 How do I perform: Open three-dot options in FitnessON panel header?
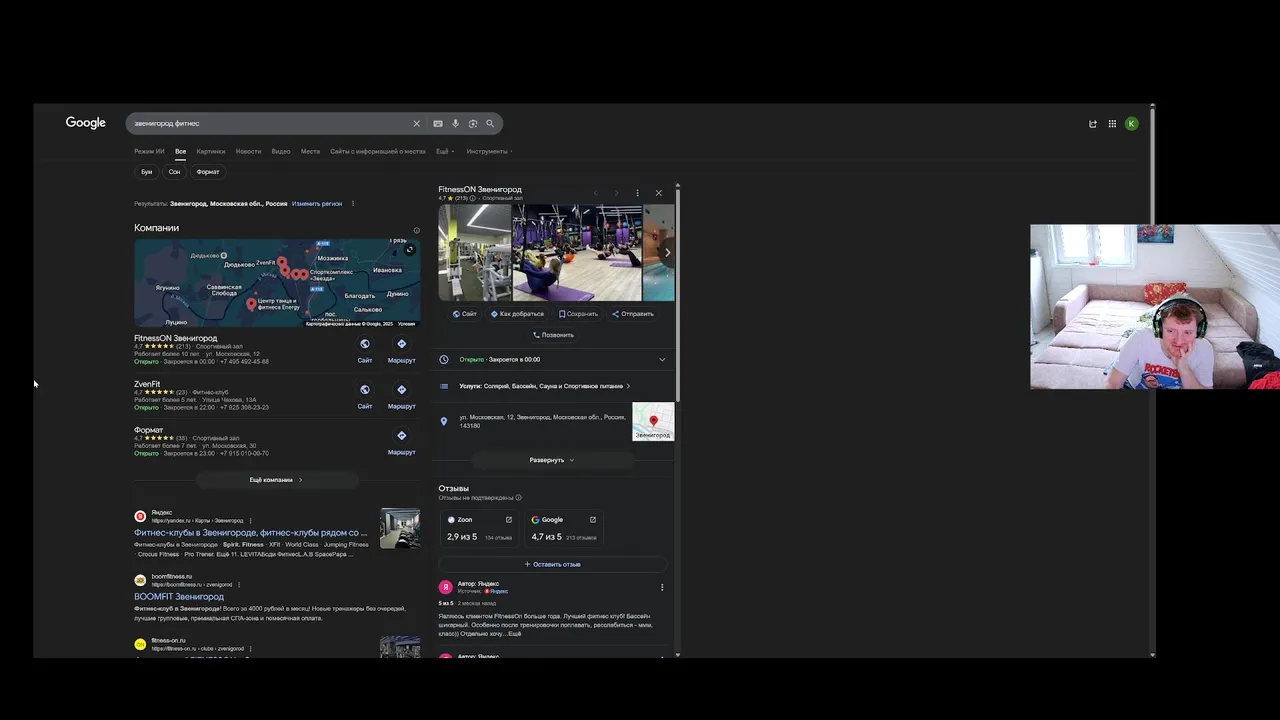[x=637, y=193]
